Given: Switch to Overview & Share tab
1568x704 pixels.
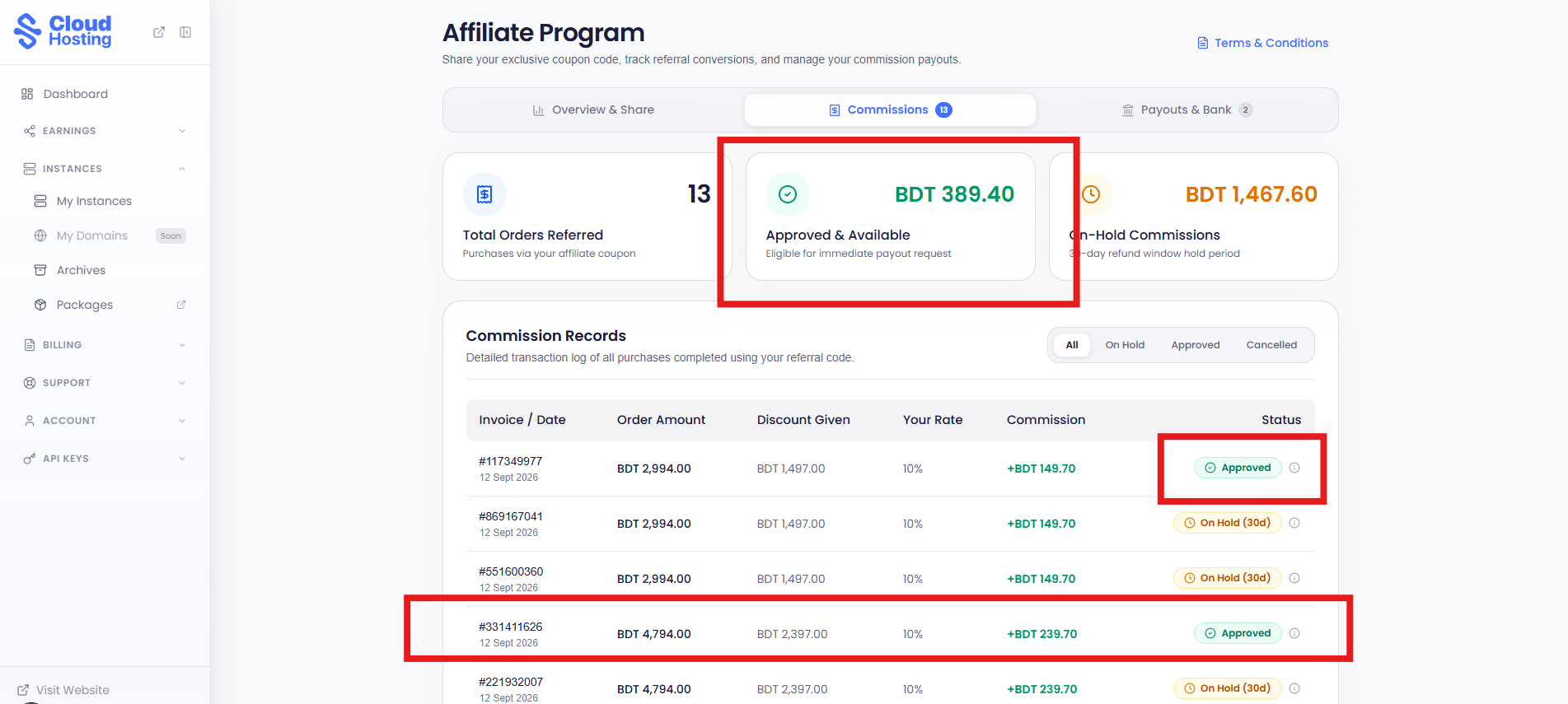Looking at the screenshot, I should [x=593, y=110].
